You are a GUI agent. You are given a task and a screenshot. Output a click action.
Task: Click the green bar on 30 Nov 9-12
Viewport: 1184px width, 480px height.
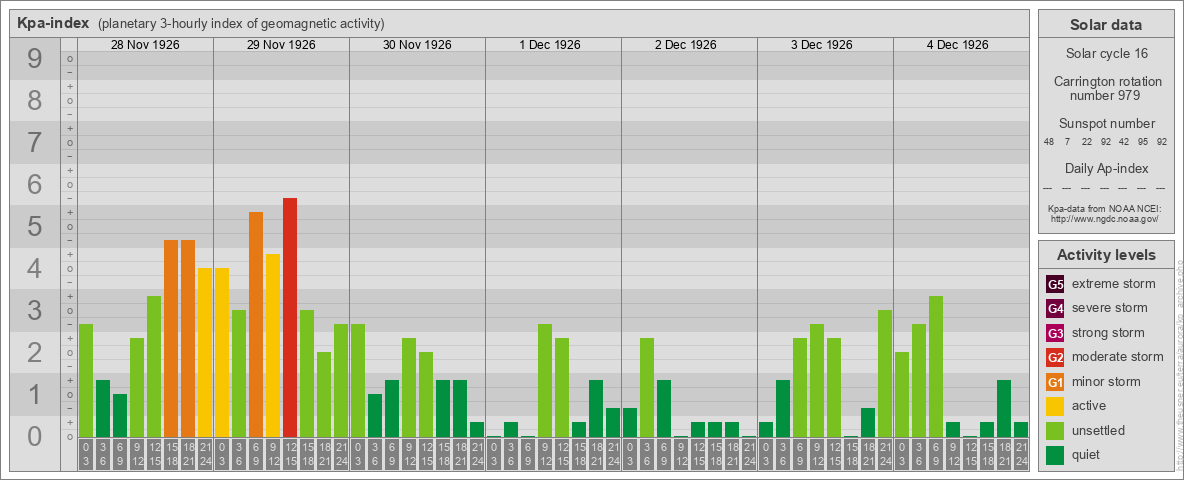(x=409, y=388)
